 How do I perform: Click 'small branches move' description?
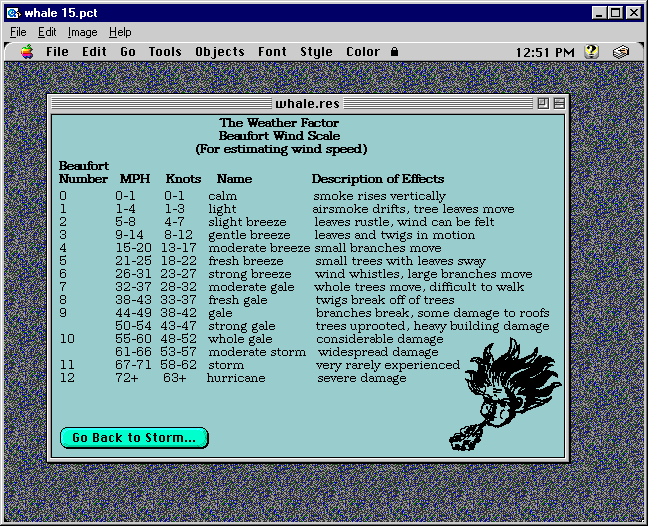point(378,248)
